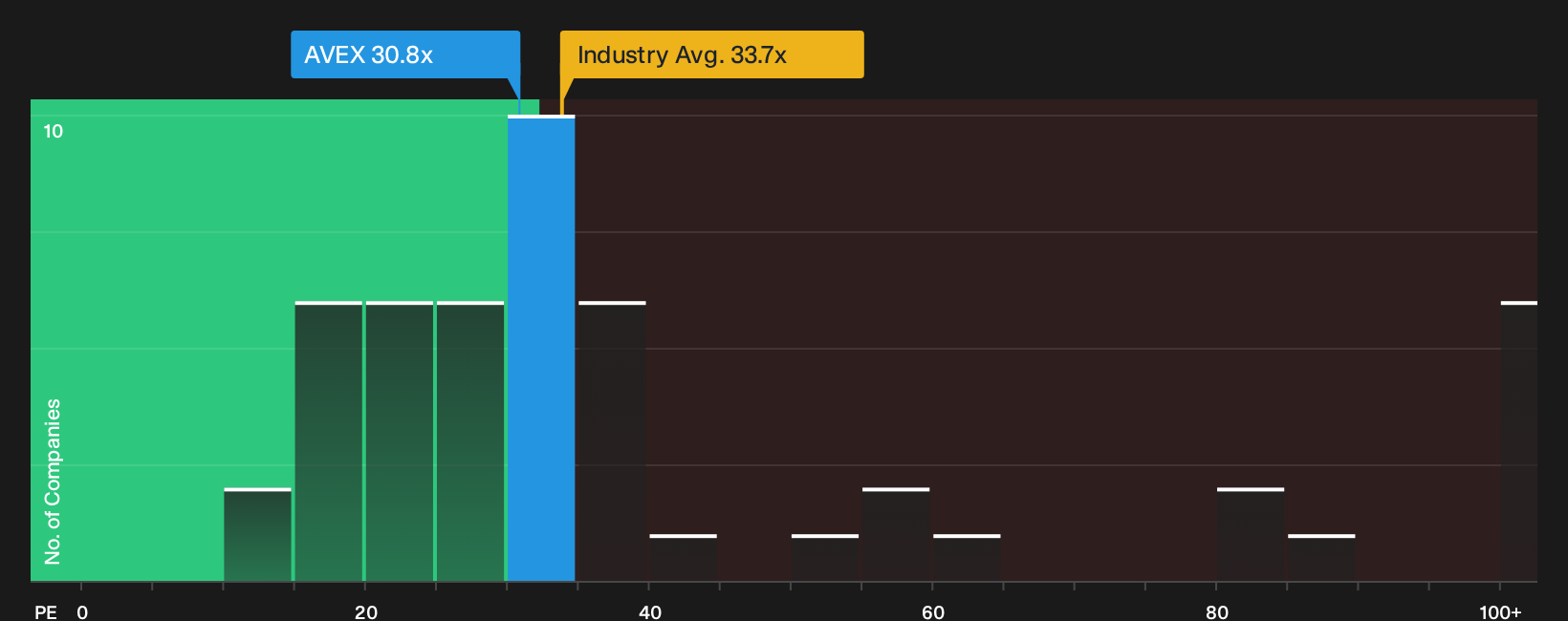Click the AVEX 30.8x label

coord(405,54)
